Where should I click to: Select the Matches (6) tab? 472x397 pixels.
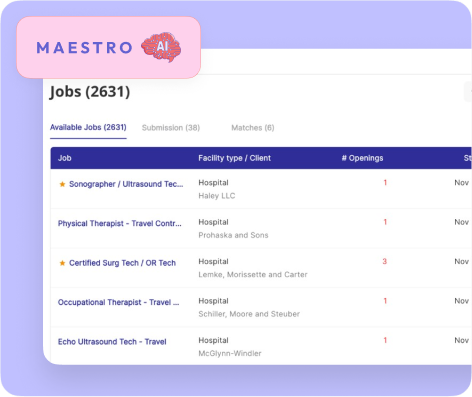(x=253, y=128)
